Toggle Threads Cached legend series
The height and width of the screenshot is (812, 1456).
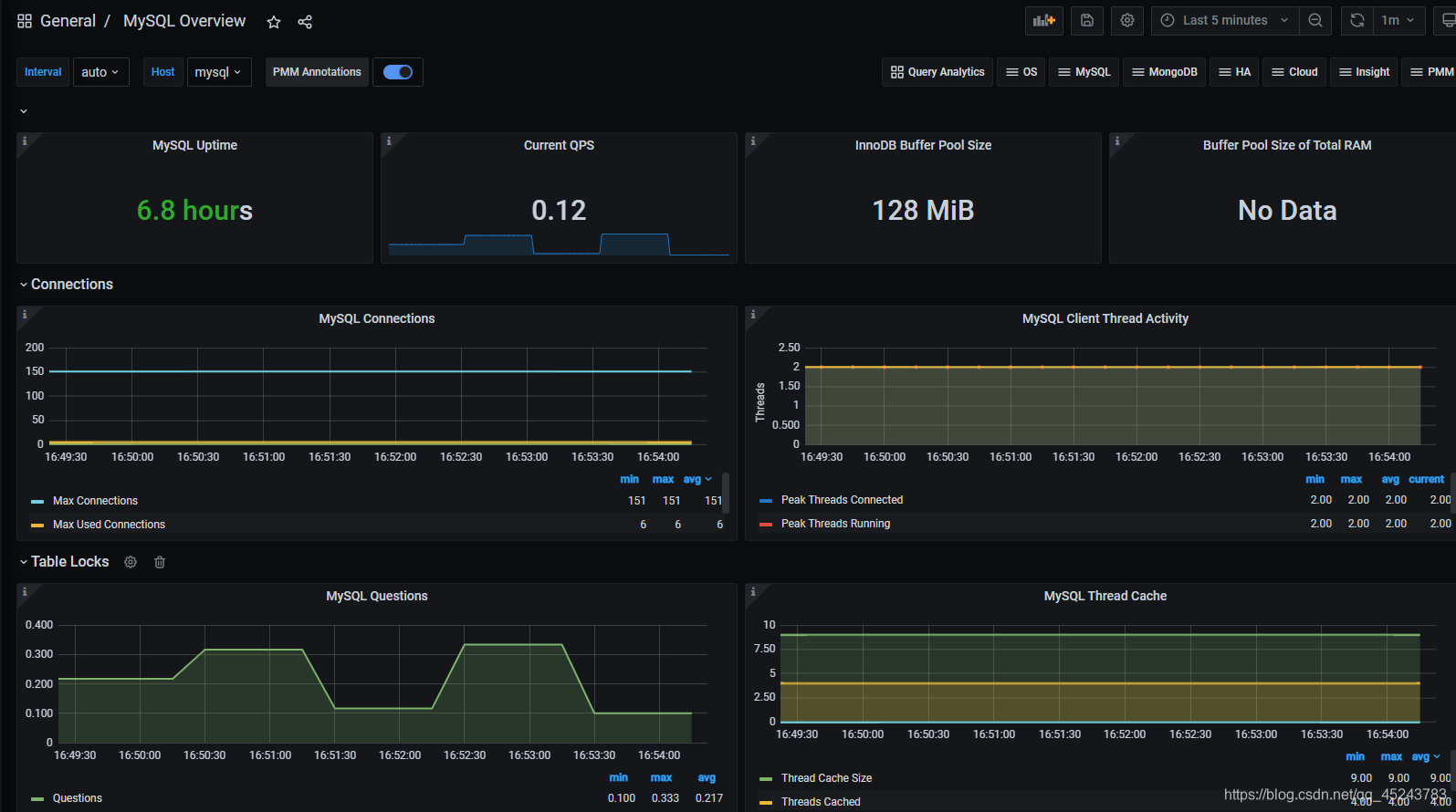[821, 802]
